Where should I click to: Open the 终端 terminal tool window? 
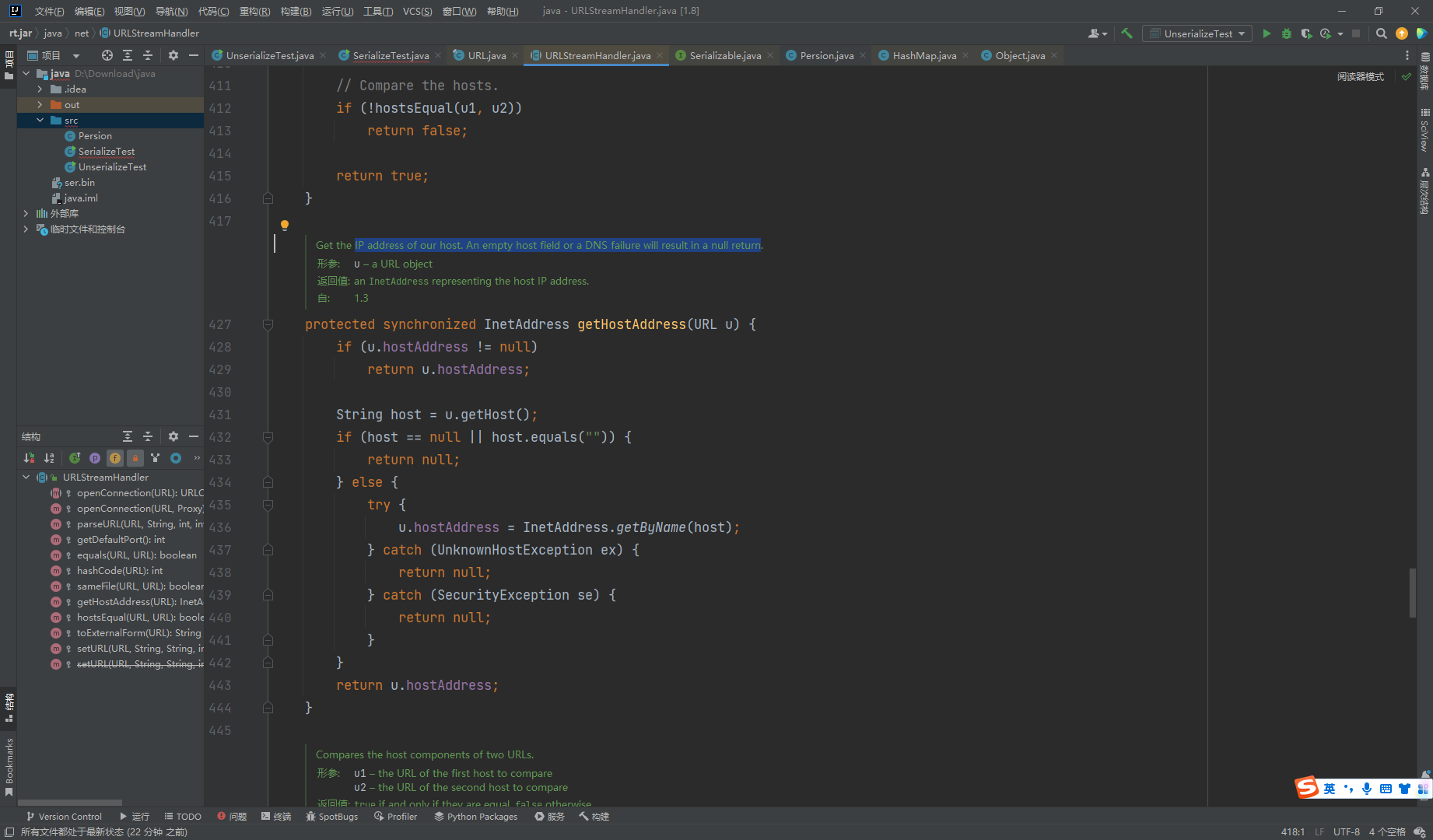[x=276, y=817]
